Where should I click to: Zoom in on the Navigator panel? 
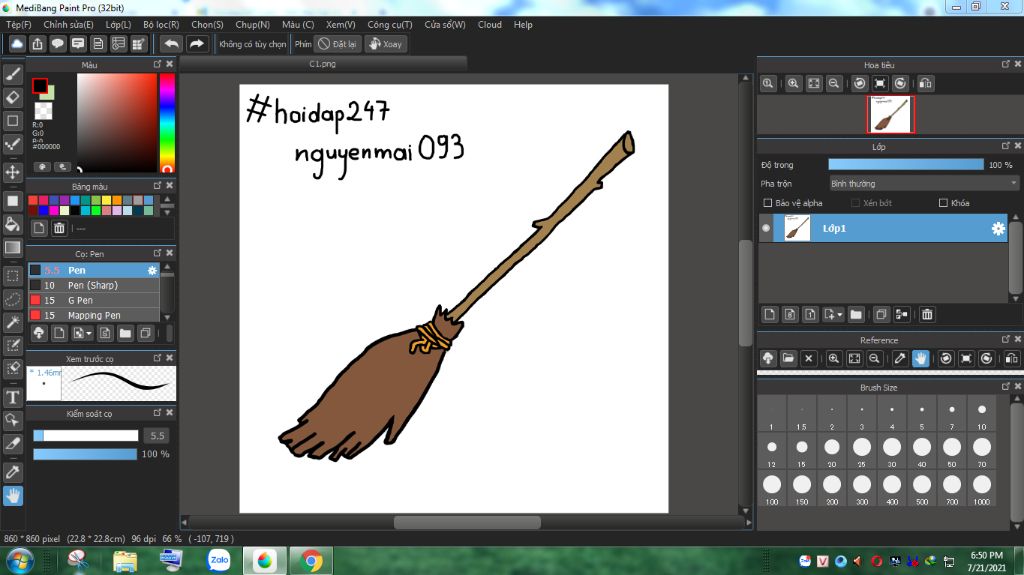[793, 84]
